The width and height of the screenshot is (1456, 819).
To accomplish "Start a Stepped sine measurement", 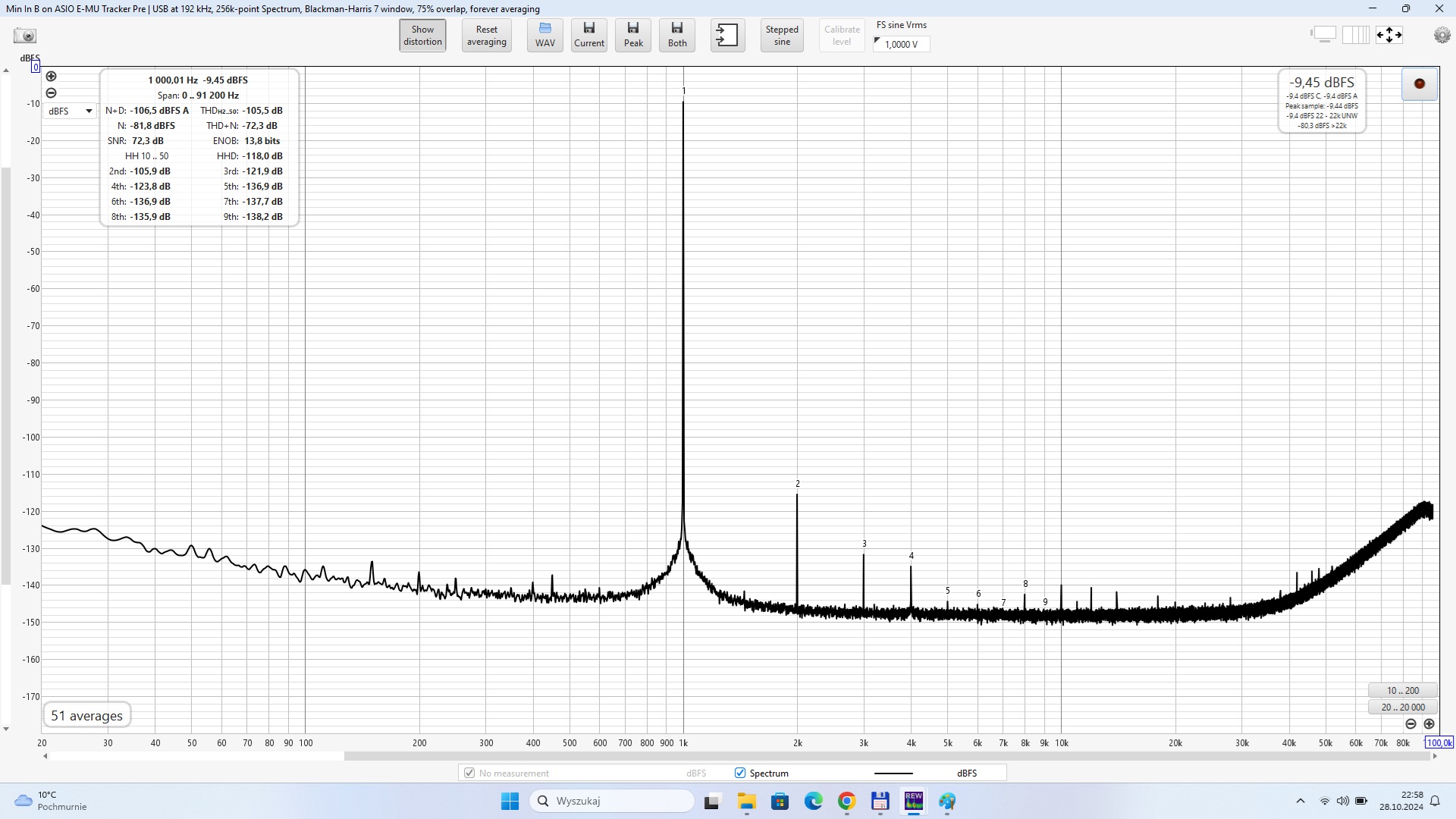I will (782, 36).
